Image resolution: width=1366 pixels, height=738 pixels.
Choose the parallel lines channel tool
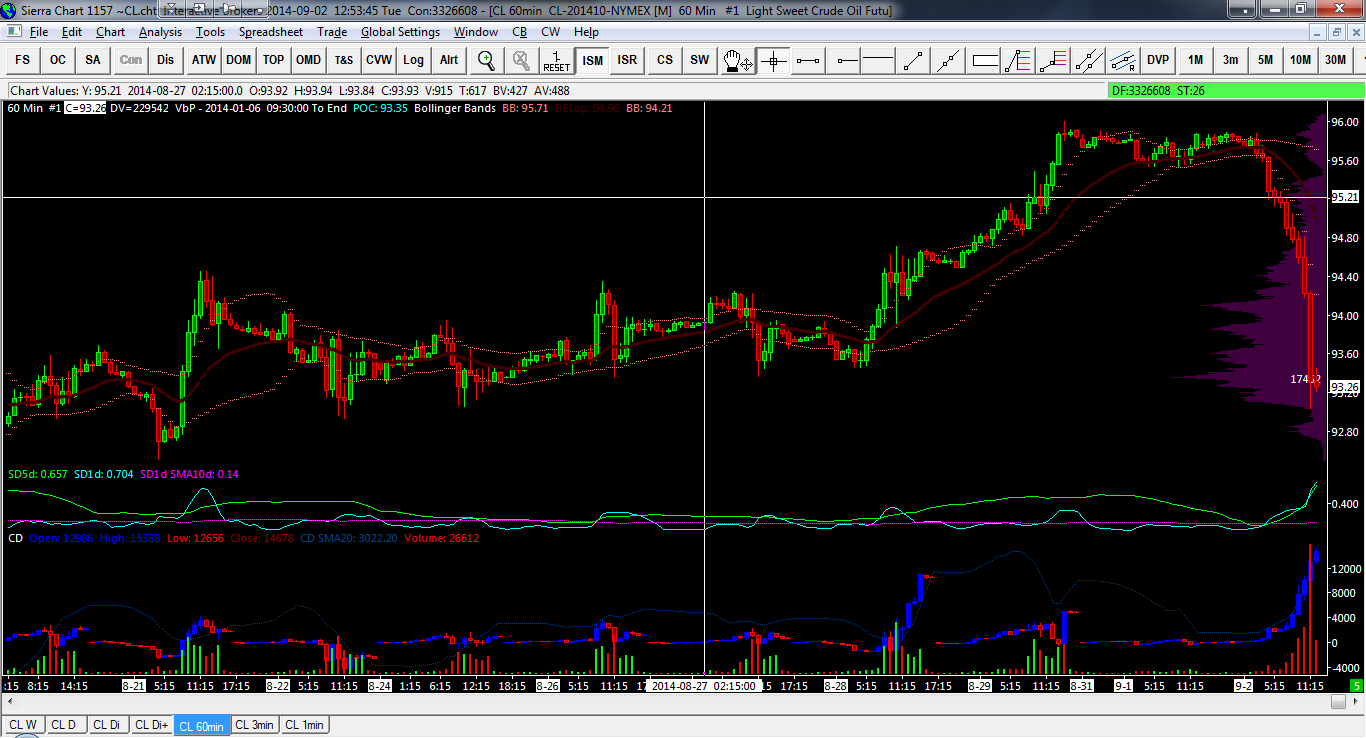click(1088, 60)
